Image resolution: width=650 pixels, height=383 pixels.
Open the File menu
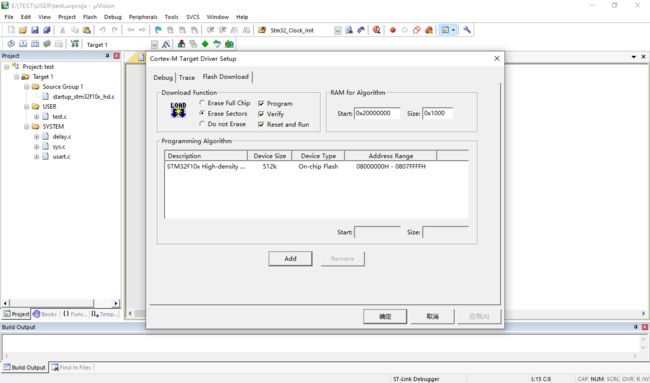tap(9, 17)
